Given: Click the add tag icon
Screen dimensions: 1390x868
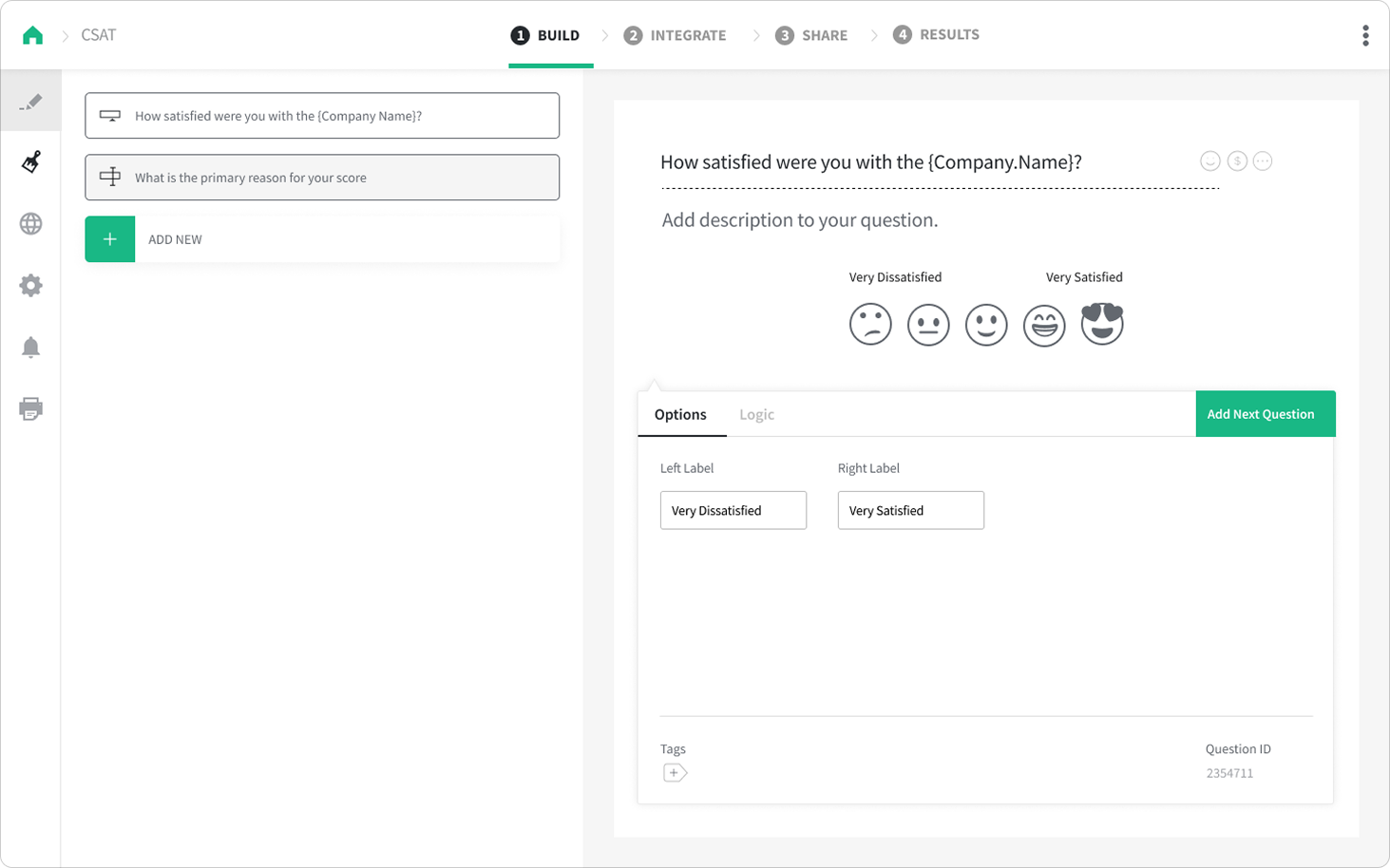Looking at the screenshot, I should click(x=675, y=773).
